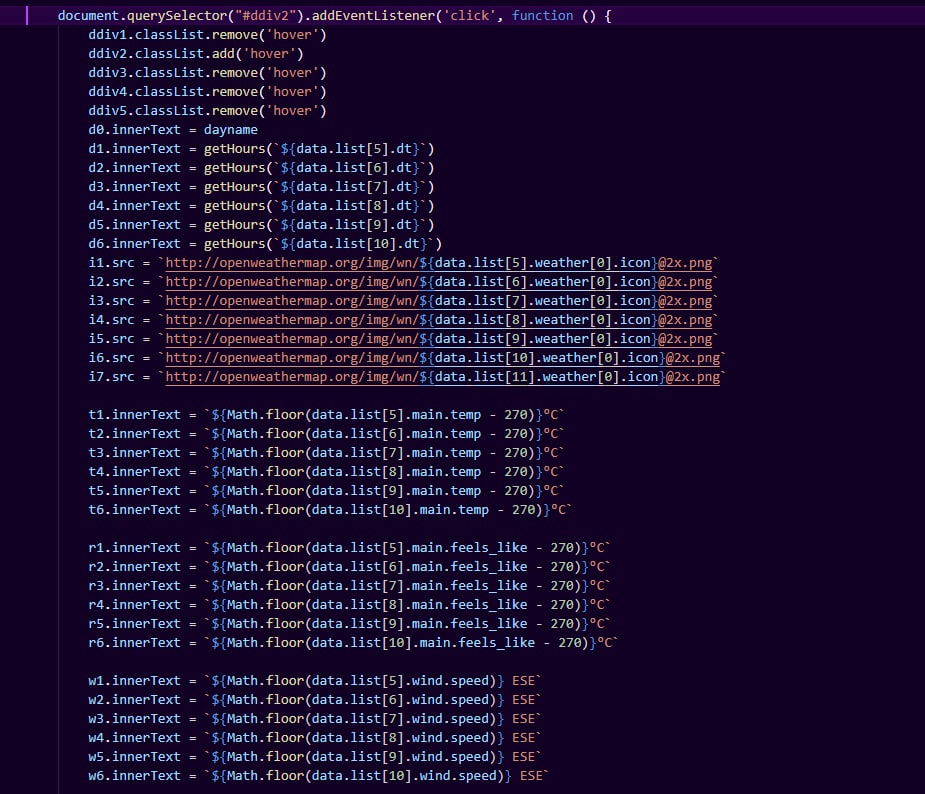Viewport: 925px width, 794px height.
Task: Click the w6.innerText wind.speed line
Action: (x=319, y=775)
